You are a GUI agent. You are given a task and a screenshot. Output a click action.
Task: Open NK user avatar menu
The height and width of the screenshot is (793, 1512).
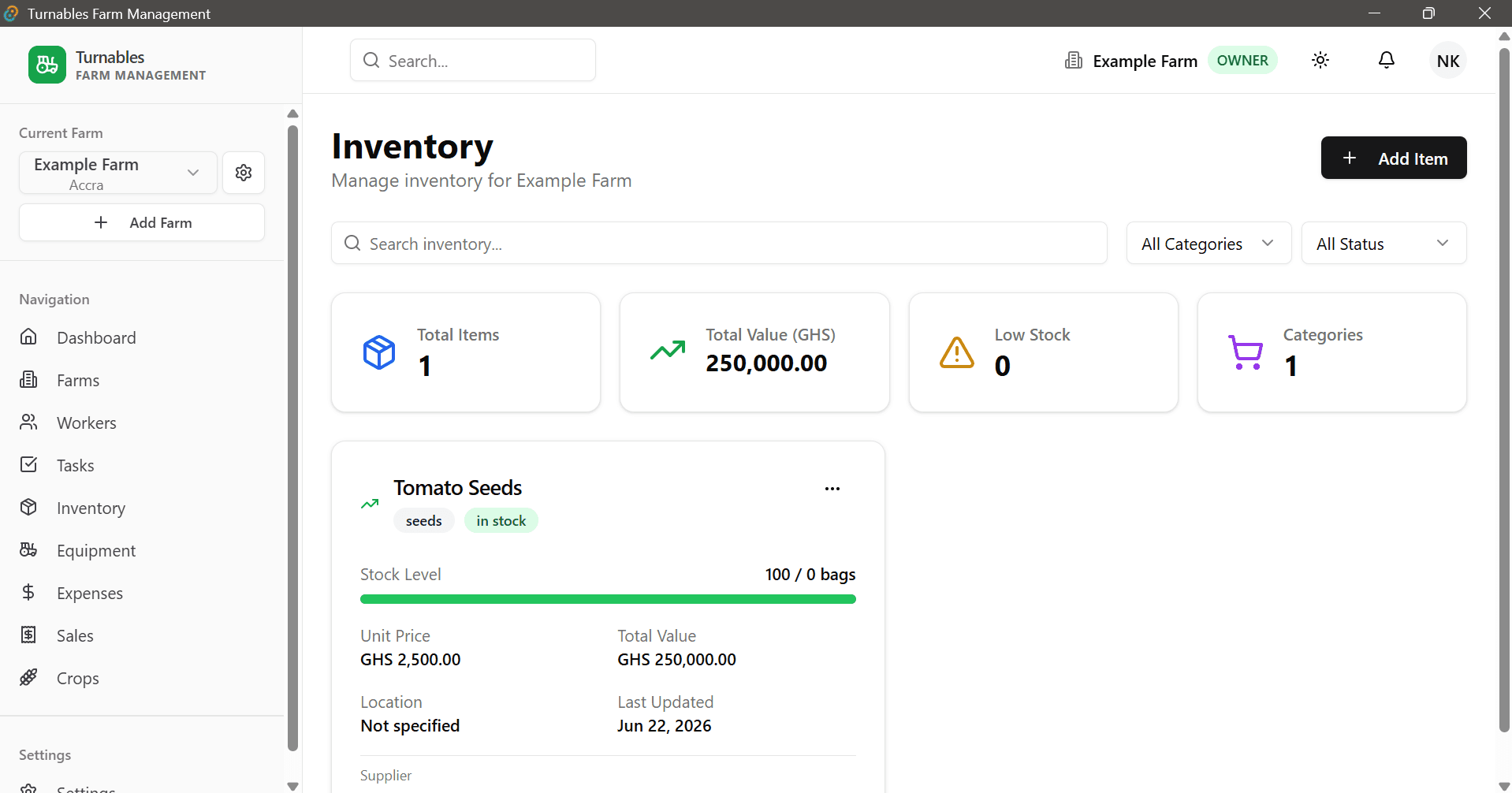click(x=1448, y=61)
